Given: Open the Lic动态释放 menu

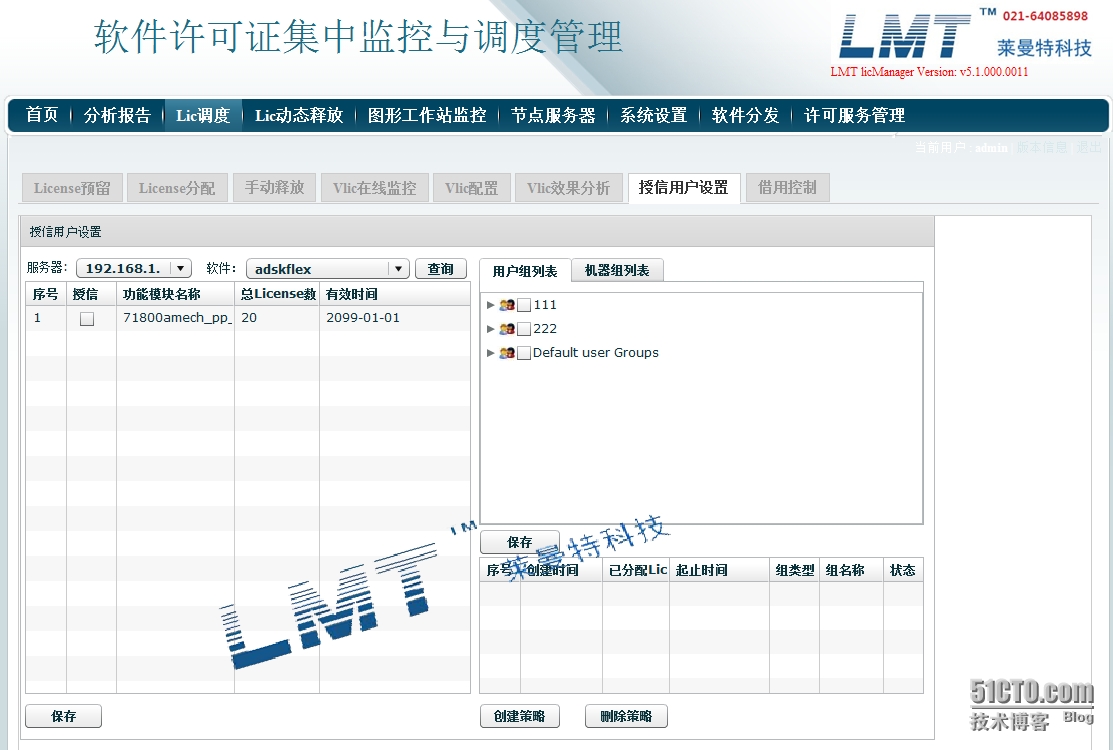Looking at the screenshot, I should (299, 115).
